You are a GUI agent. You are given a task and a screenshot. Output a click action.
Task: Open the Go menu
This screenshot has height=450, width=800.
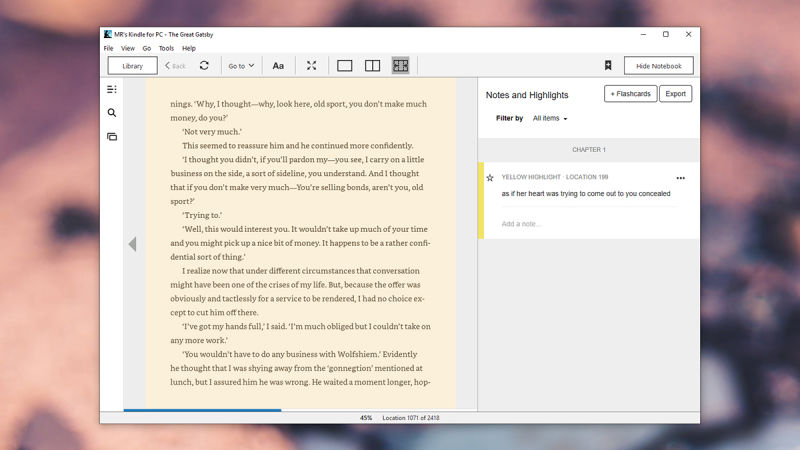click(147, 48)
